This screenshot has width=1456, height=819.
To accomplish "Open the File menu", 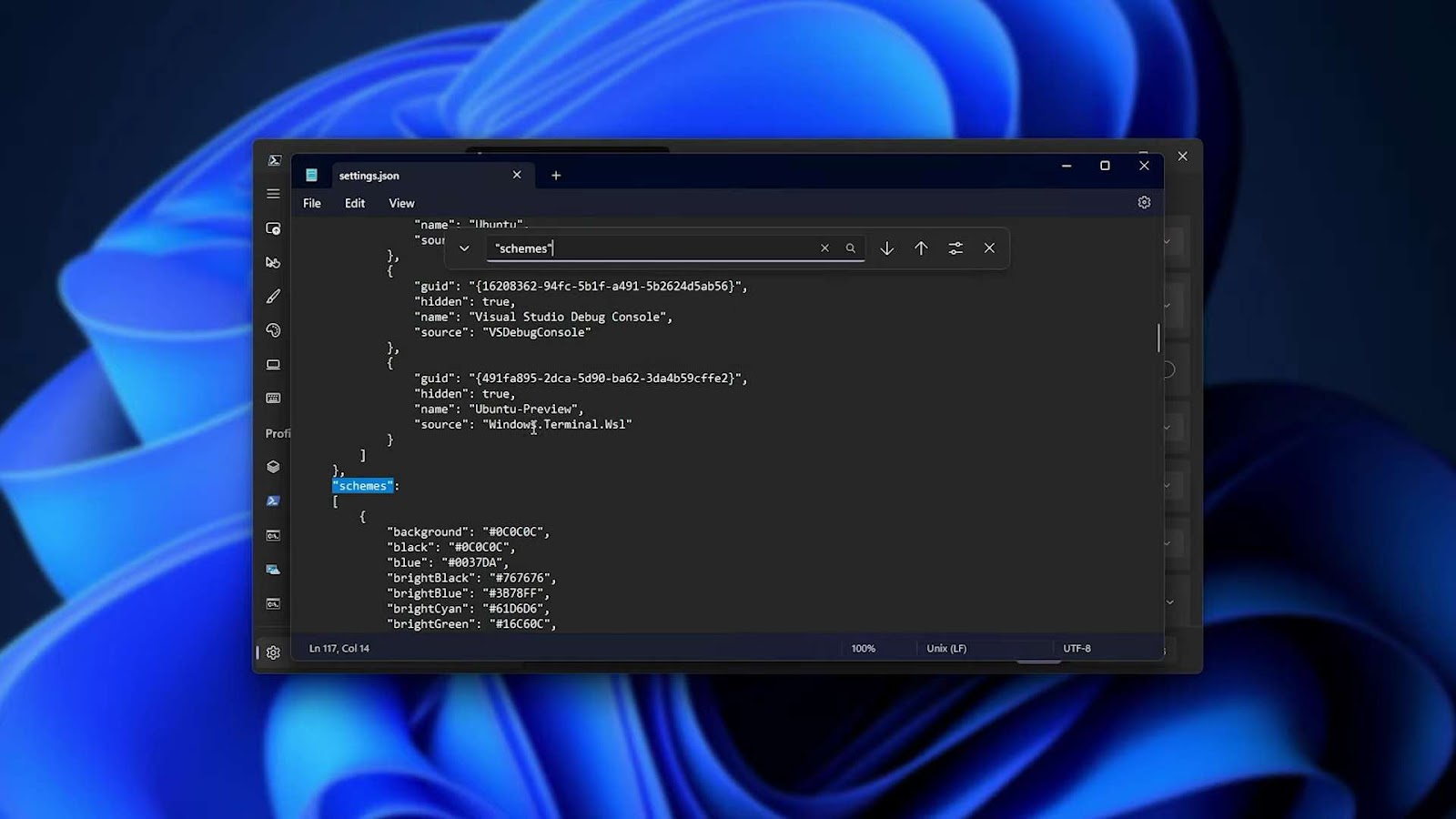I will coord(311,202).
